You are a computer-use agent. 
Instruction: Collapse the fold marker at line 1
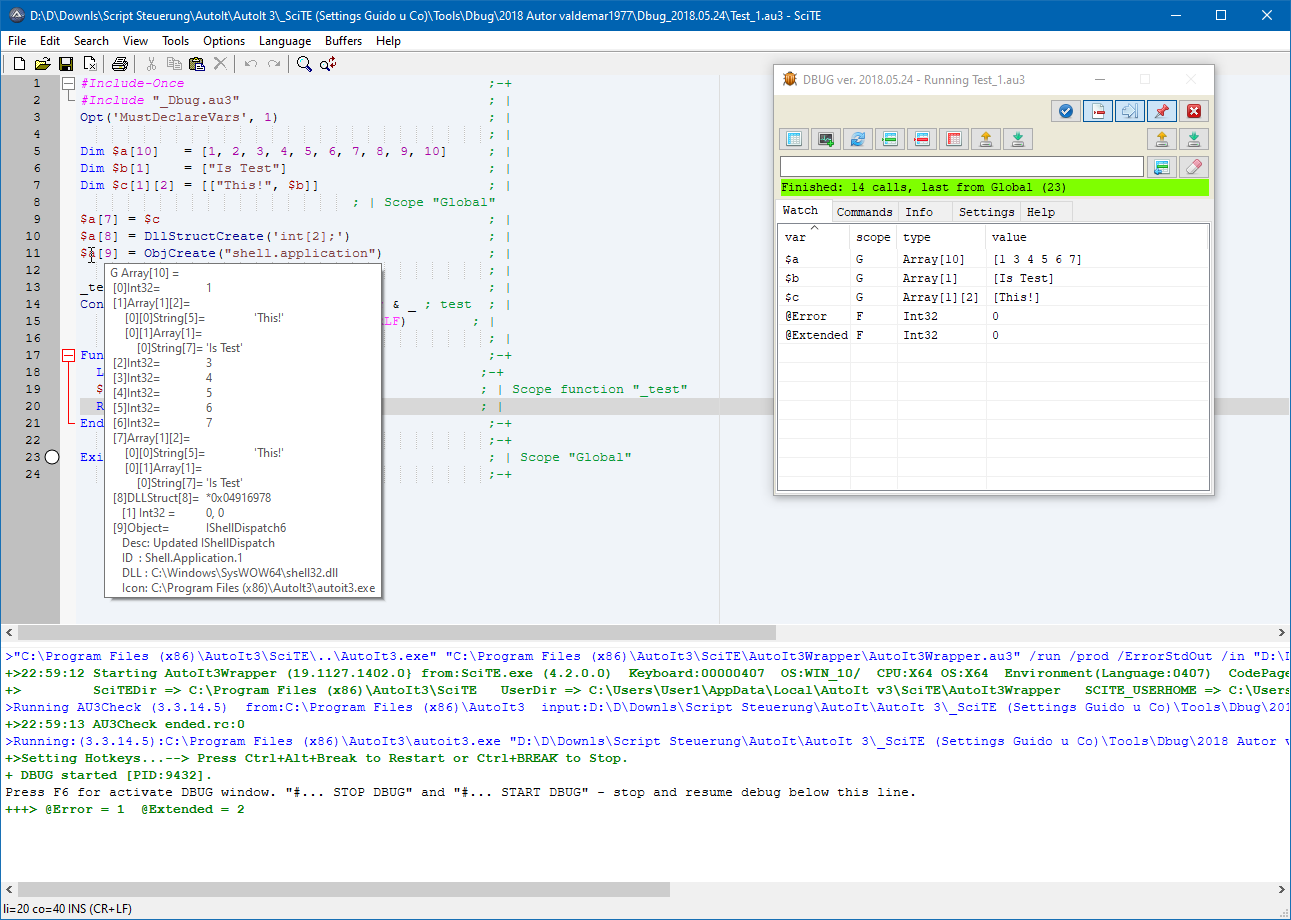68,84
